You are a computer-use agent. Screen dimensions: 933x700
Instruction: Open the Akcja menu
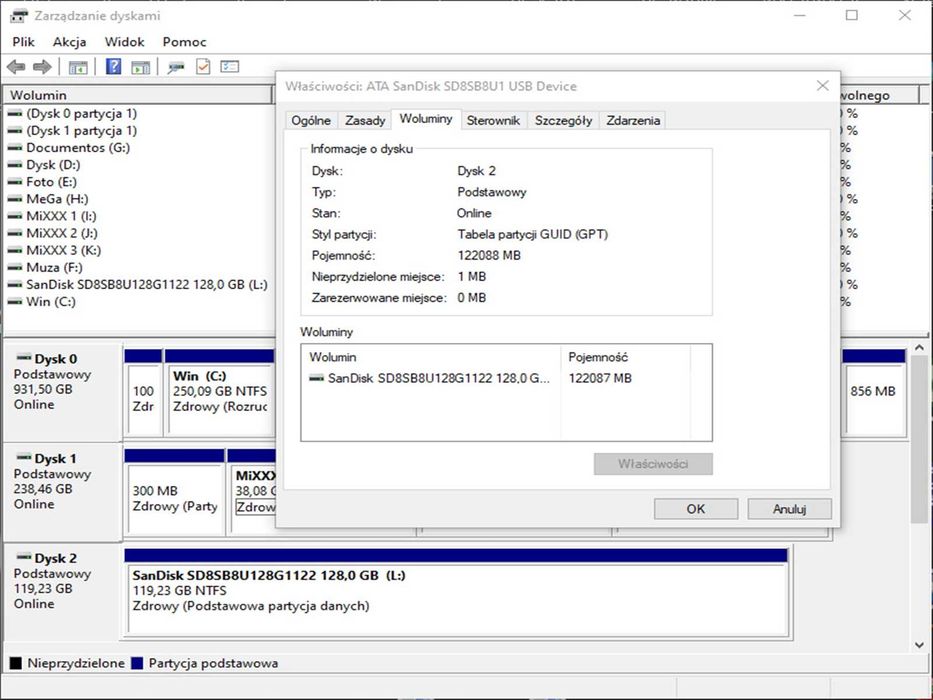[69, 42]
